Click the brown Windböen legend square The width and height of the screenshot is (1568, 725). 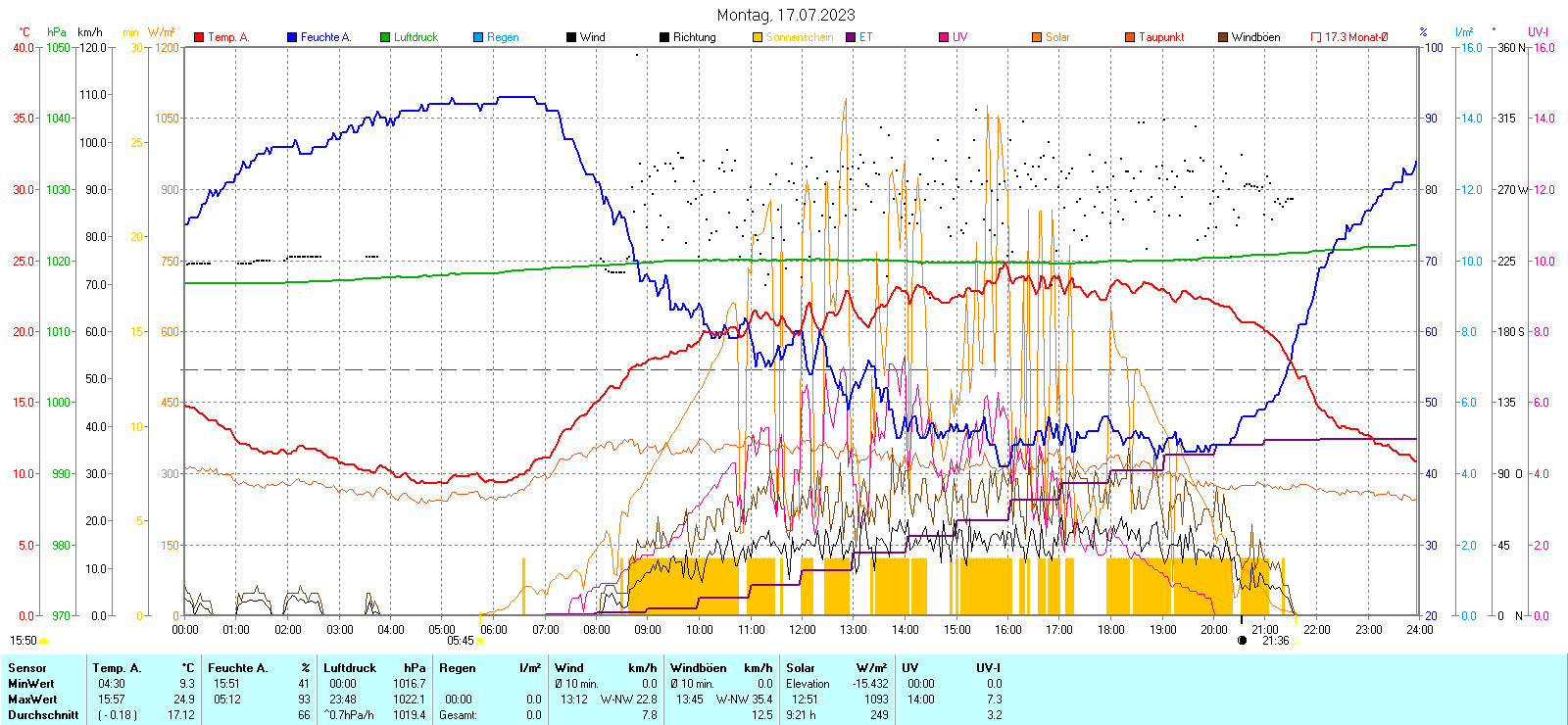(x=1223, y=37)
